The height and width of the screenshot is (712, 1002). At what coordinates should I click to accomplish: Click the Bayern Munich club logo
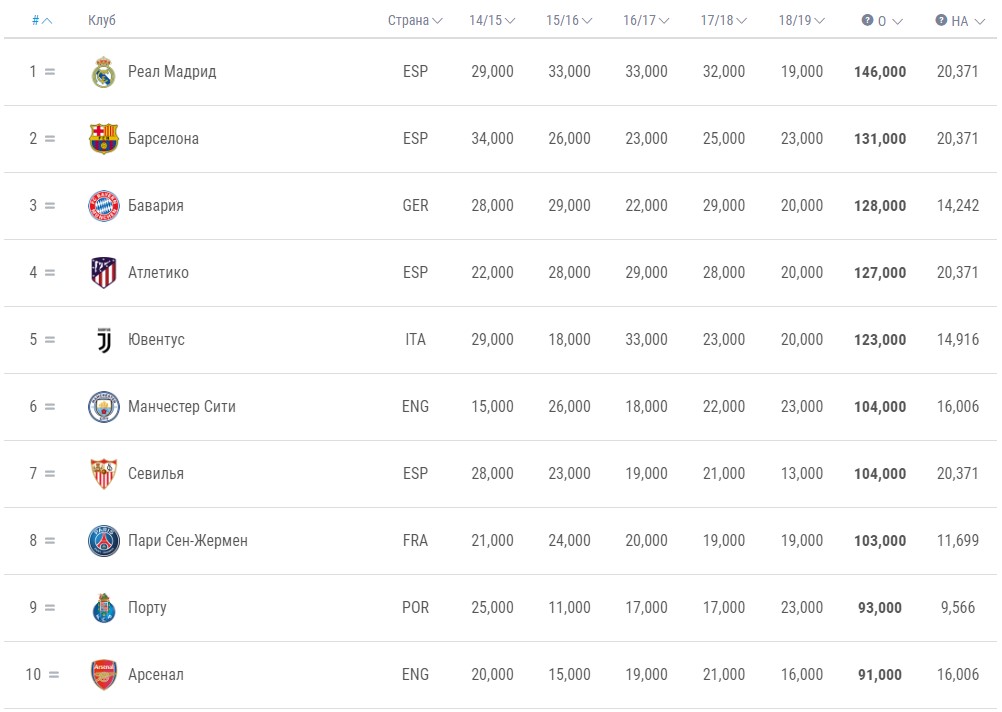104,206
